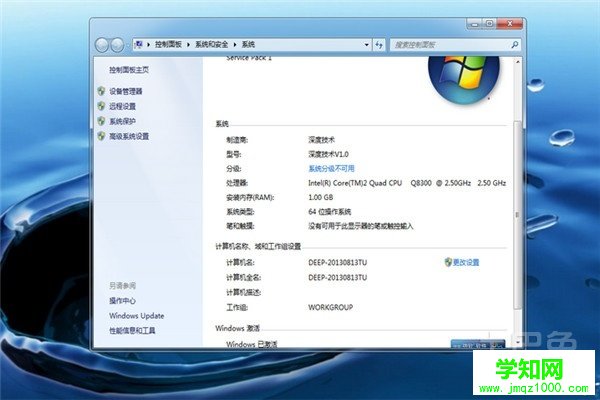Go forward with the Forward arrow button

click(117, 45)
